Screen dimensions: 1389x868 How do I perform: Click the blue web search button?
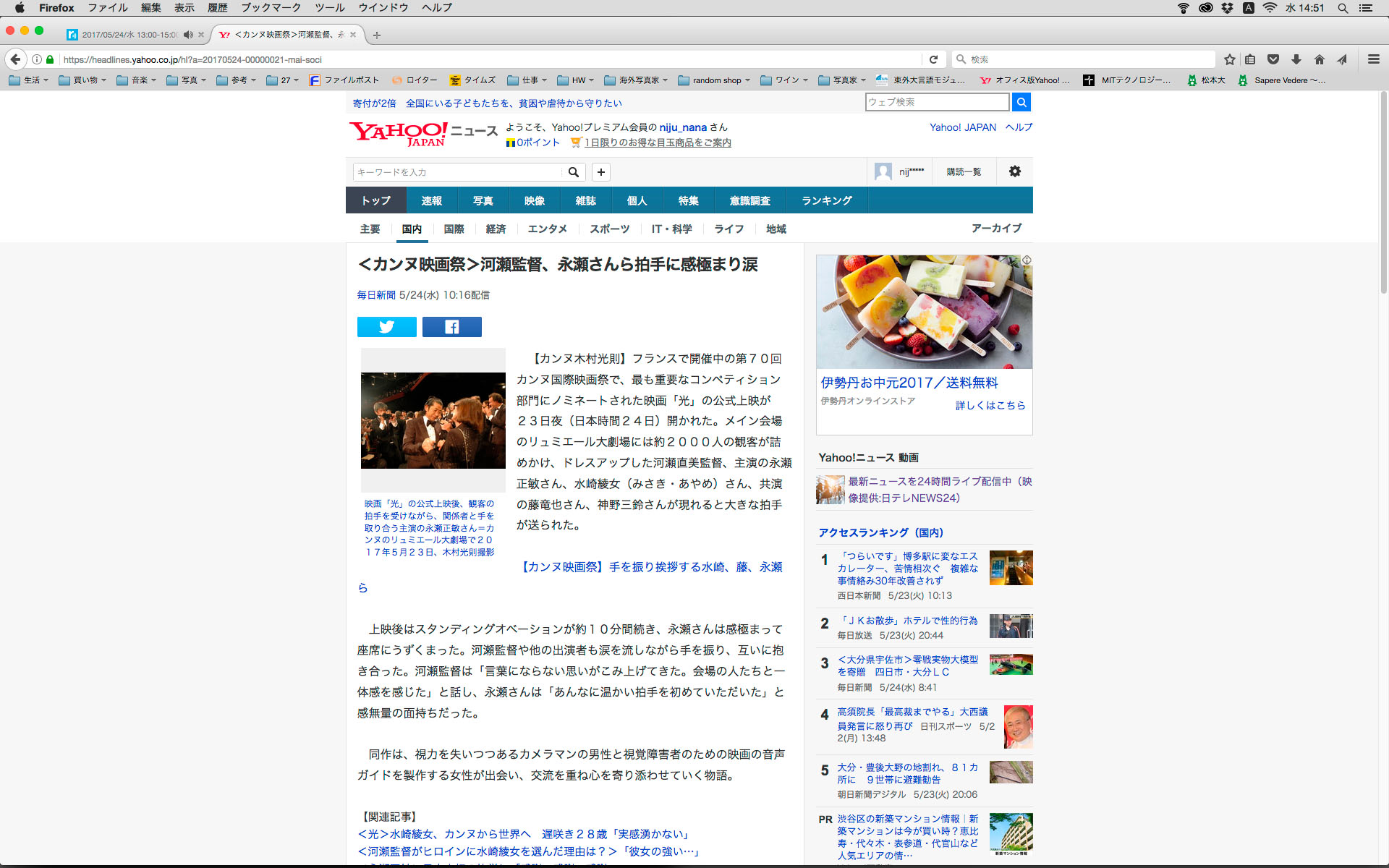pos(1021,102)
